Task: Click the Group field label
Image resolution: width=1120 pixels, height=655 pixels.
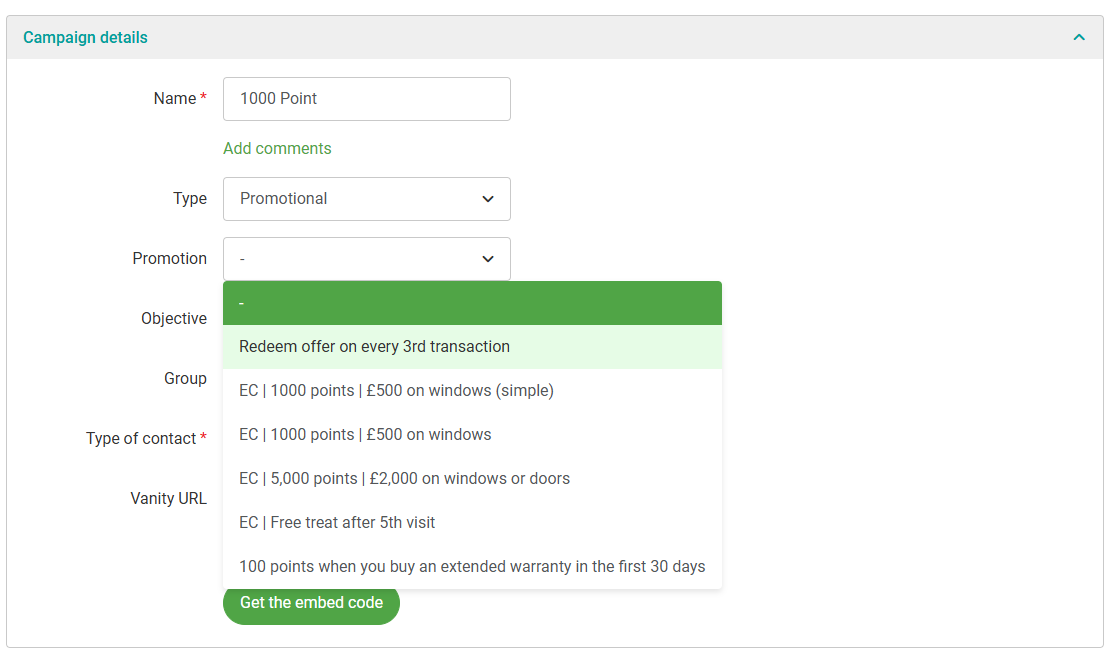Action: 185,379
